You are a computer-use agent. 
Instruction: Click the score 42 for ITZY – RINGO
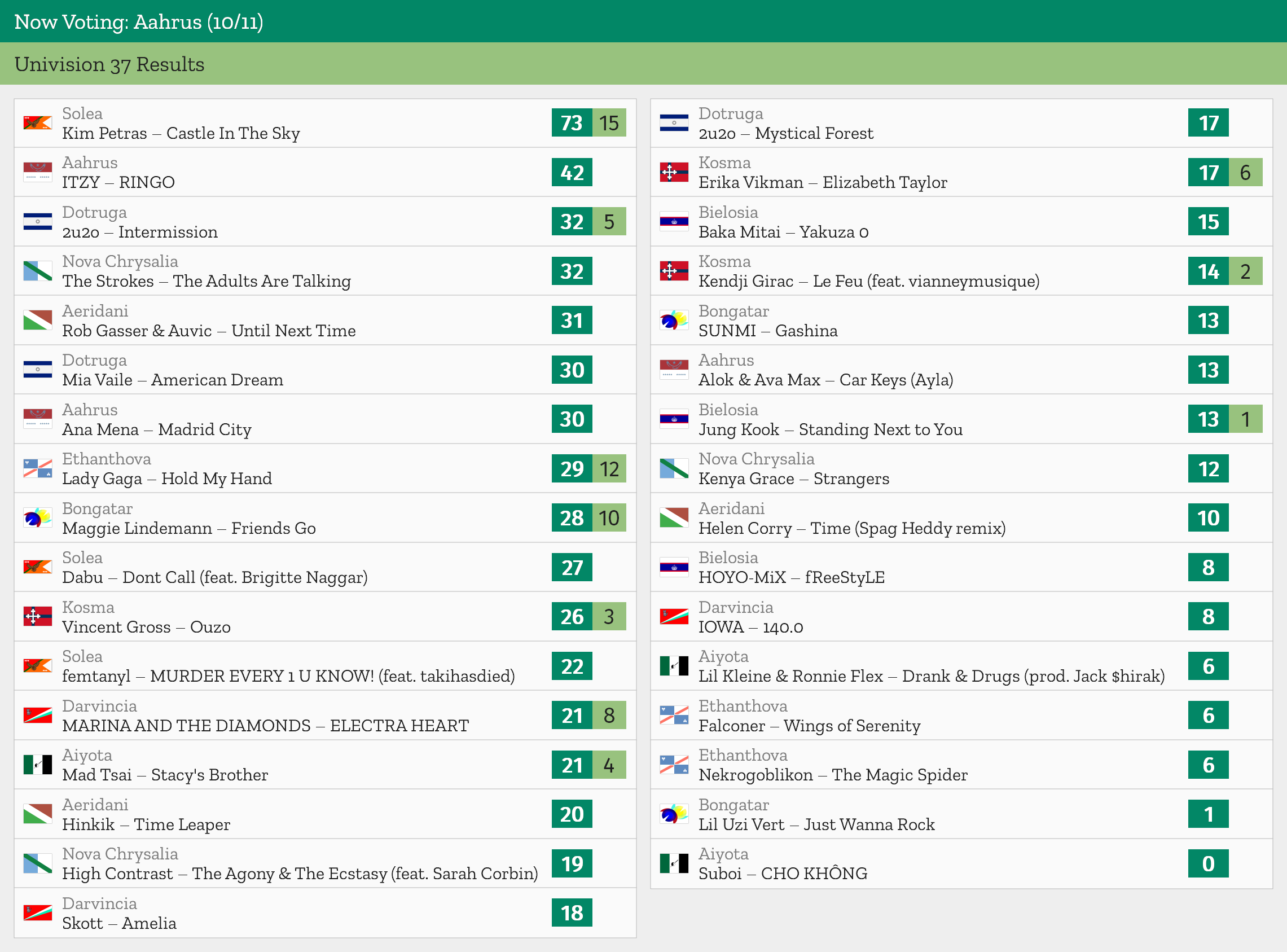(x=572, y=172)
